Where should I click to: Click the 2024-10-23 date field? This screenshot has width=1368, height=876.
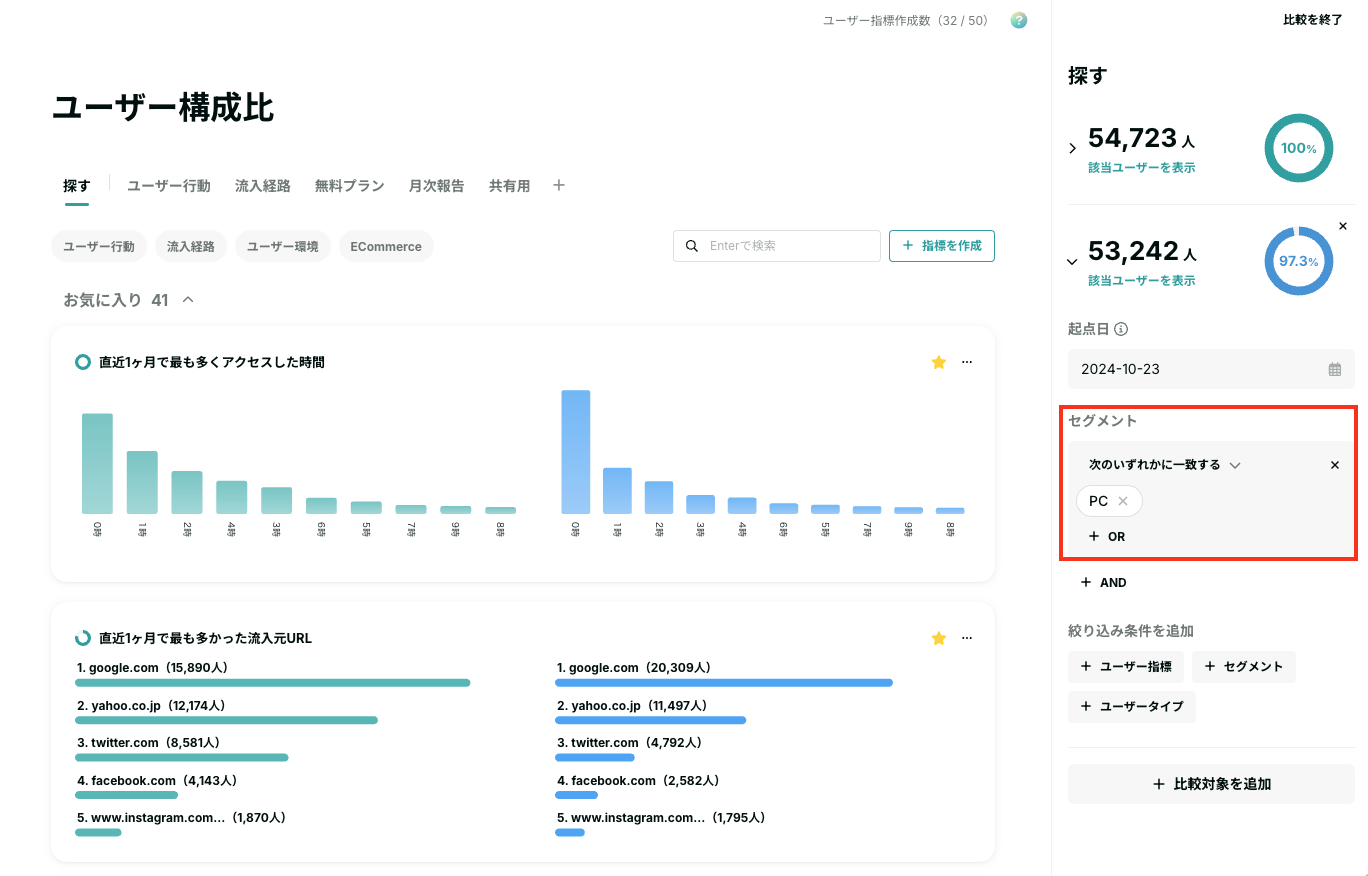(x=1211, y=369)
